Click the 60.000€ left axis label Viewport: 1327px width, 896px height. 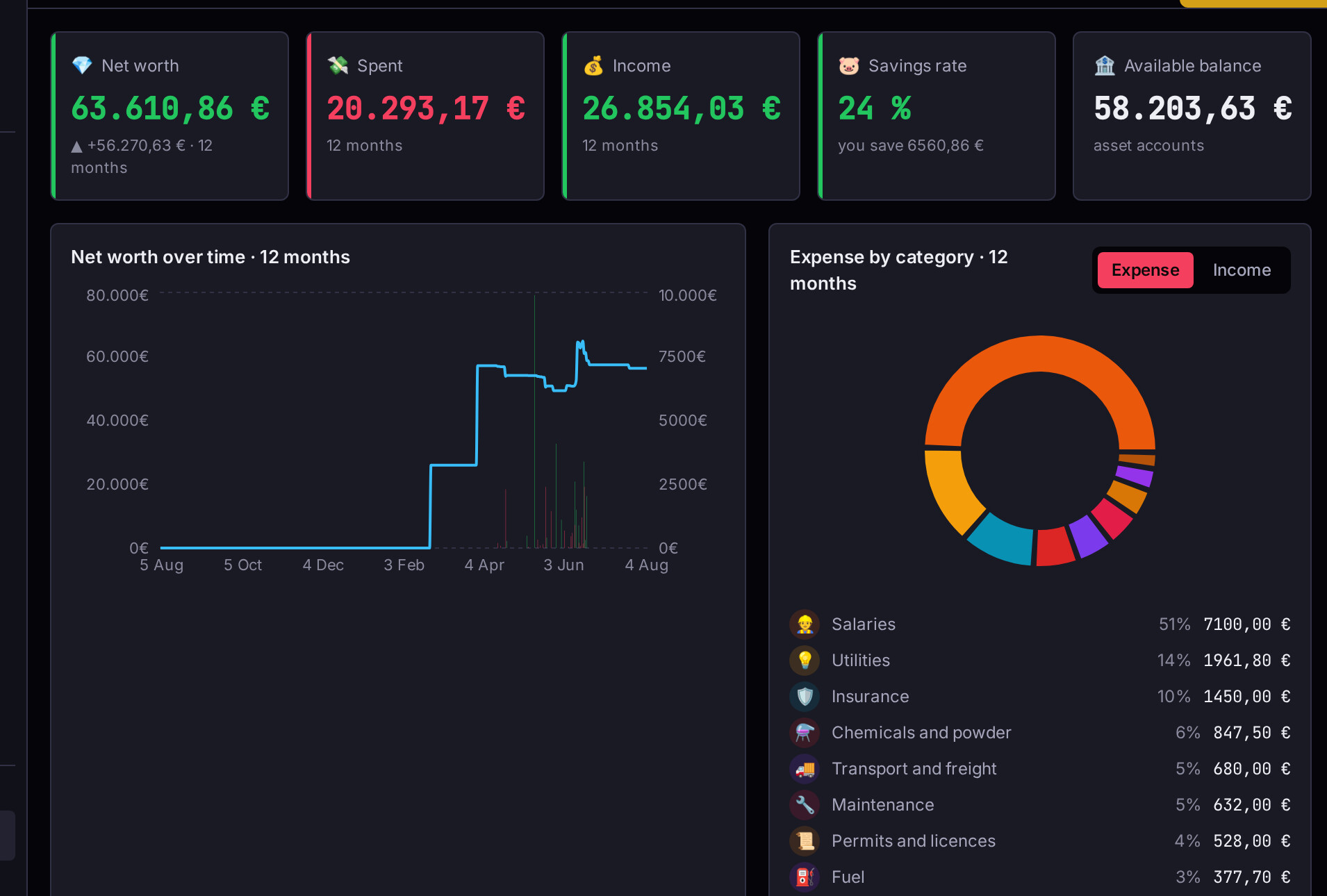click(x=117, y=356)
